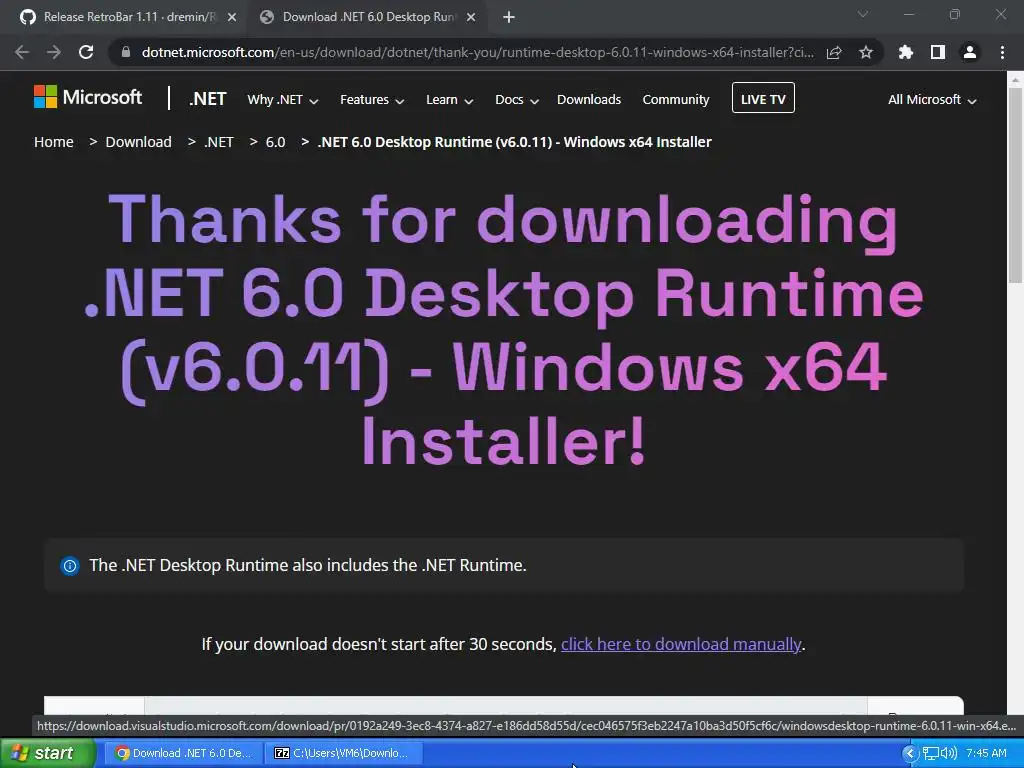Screen dimensions: 1024x768
Task: Click the .NET Desktop Runtime info text
Action: tap(308, 566)
